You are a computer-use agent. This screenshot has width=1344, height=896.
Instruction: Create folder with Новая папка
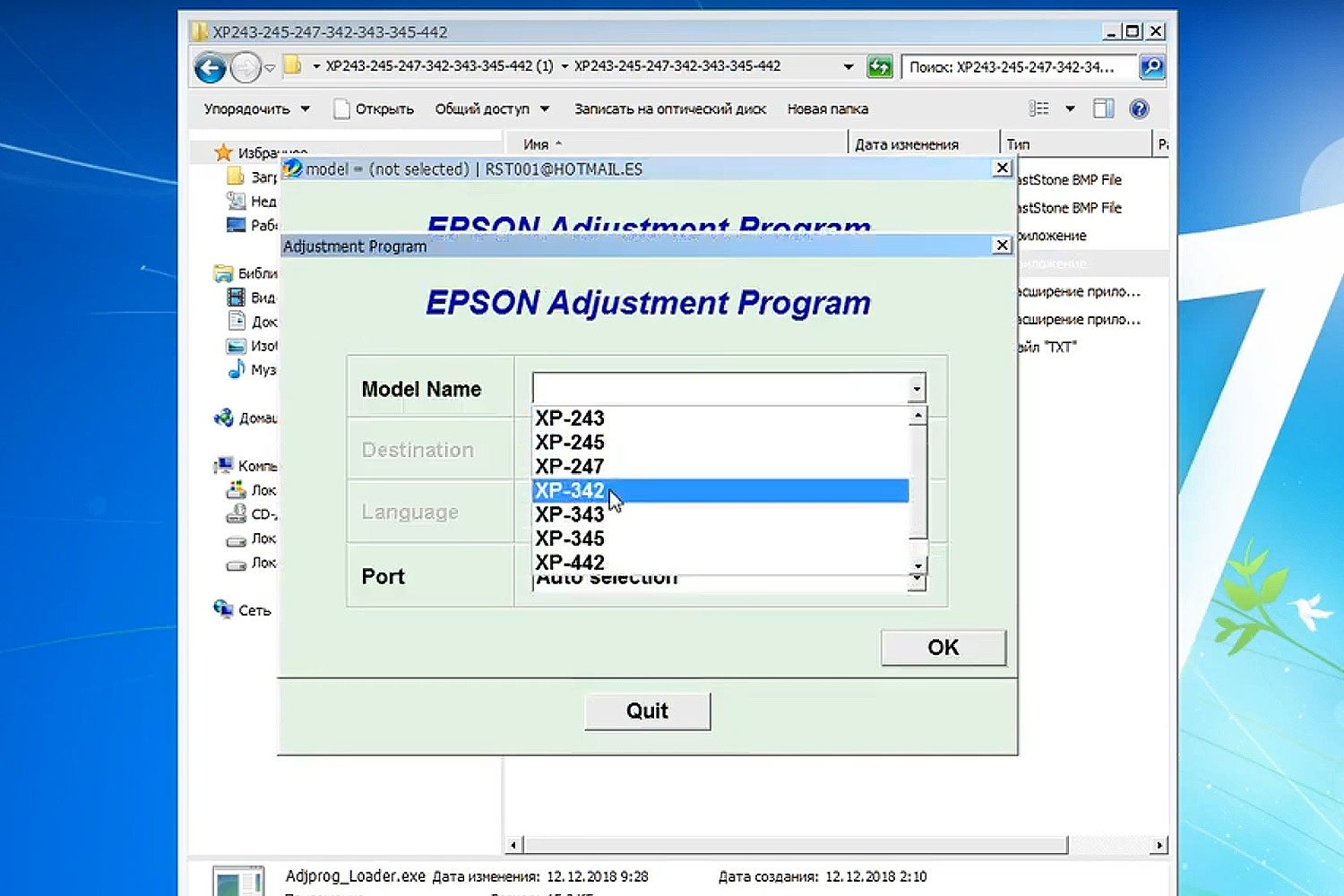[828, 109]
